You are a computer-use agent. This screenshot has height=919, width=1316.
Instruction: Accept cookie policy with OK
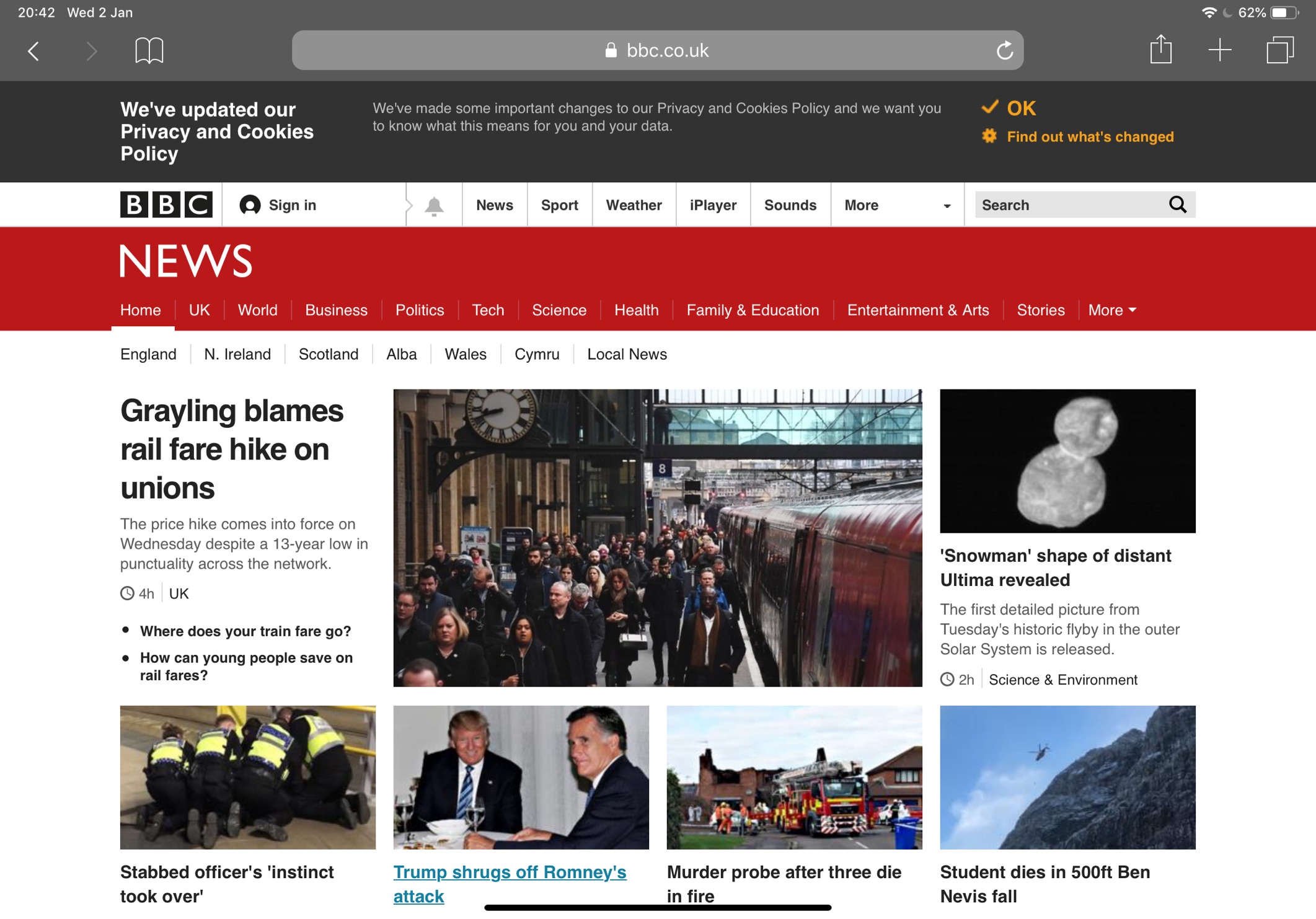click(x=1020, y=109)
